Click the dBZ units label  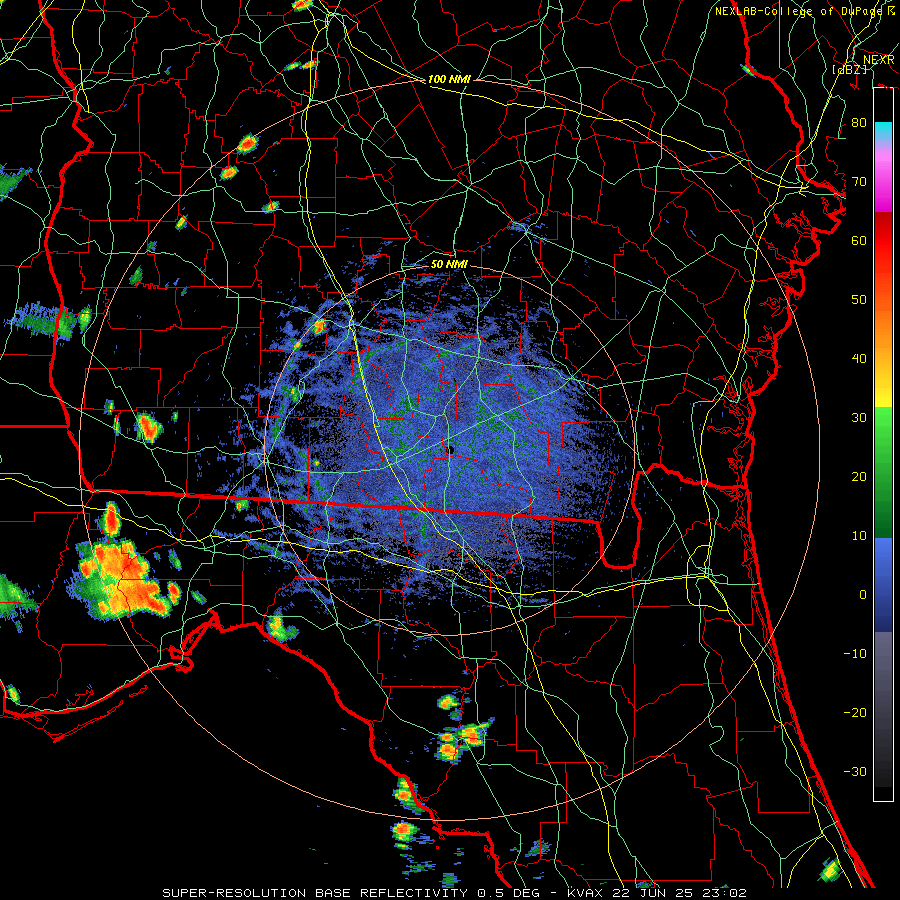pyautogui.click(x=849, y=70)
